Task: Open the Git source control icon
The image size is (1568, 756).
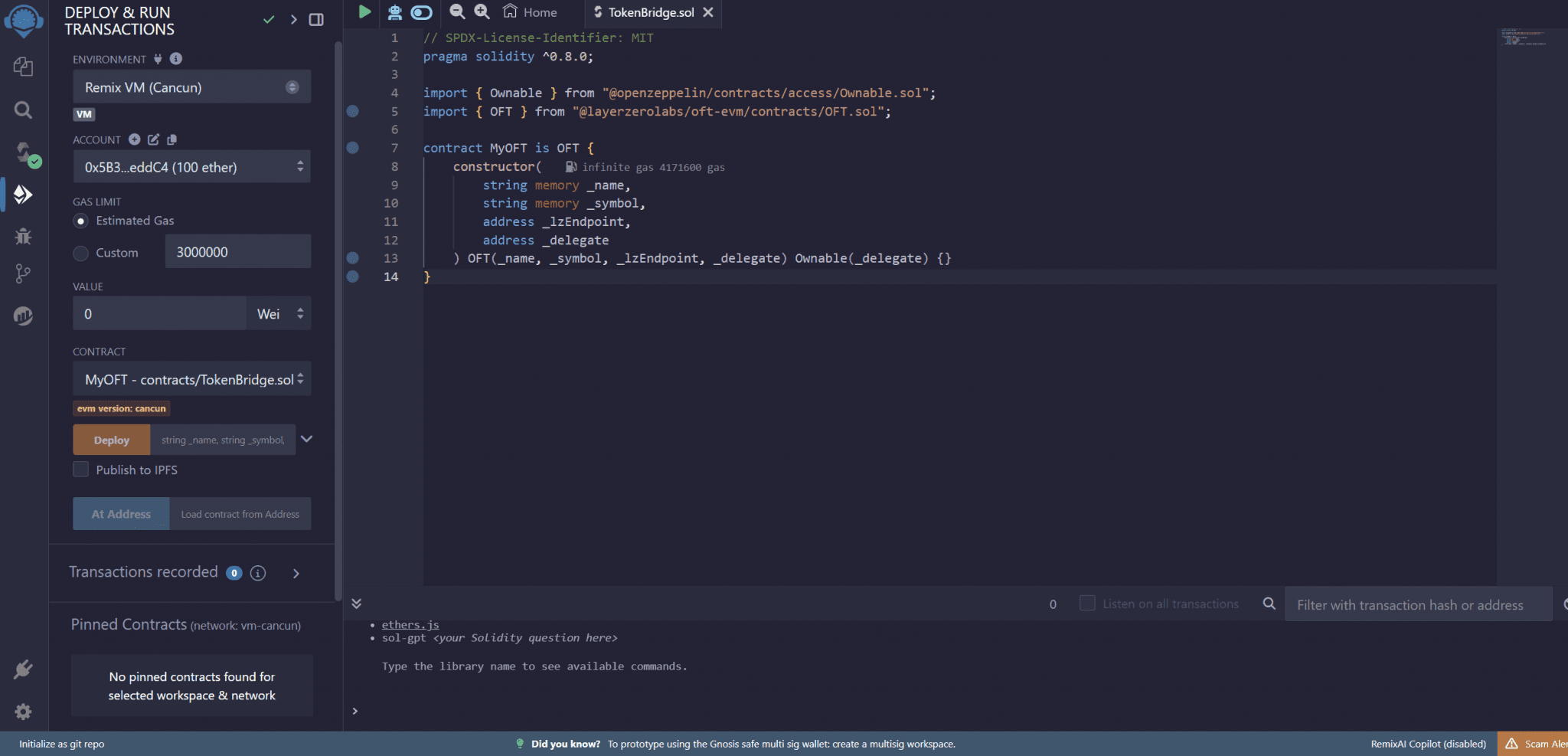Action: click(x=23, y=273)
